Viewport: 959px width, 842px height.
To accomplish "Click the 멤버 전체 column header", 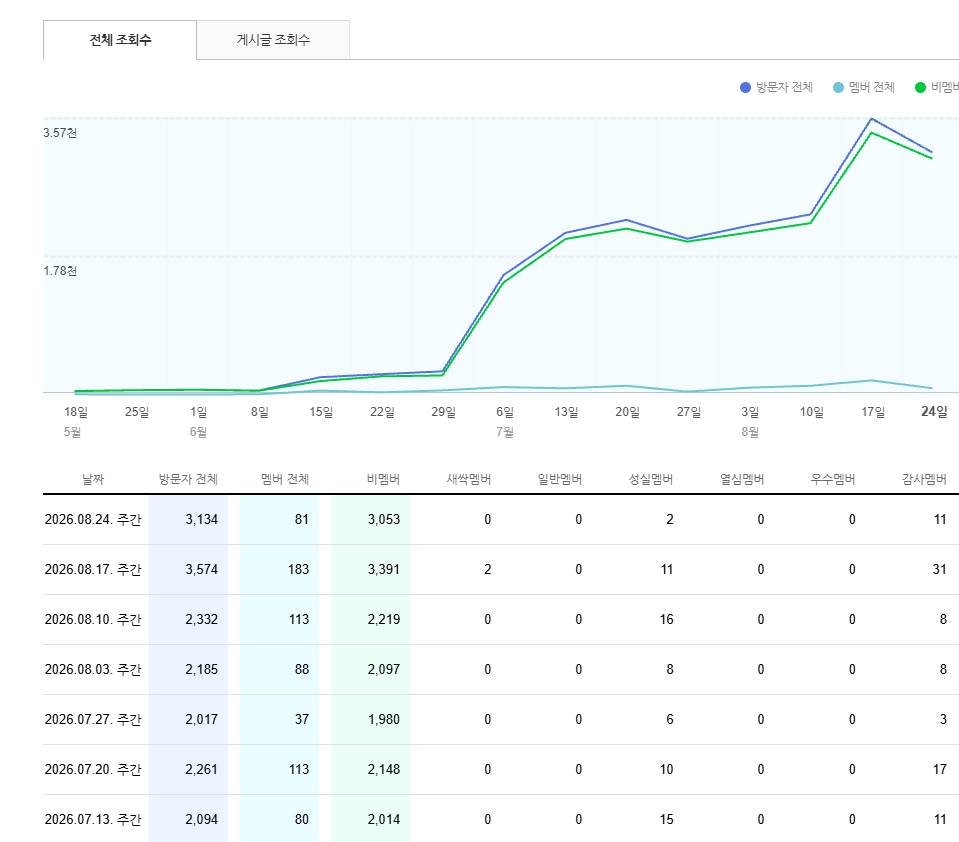I will pyautogui.click(x=285, y=479).
